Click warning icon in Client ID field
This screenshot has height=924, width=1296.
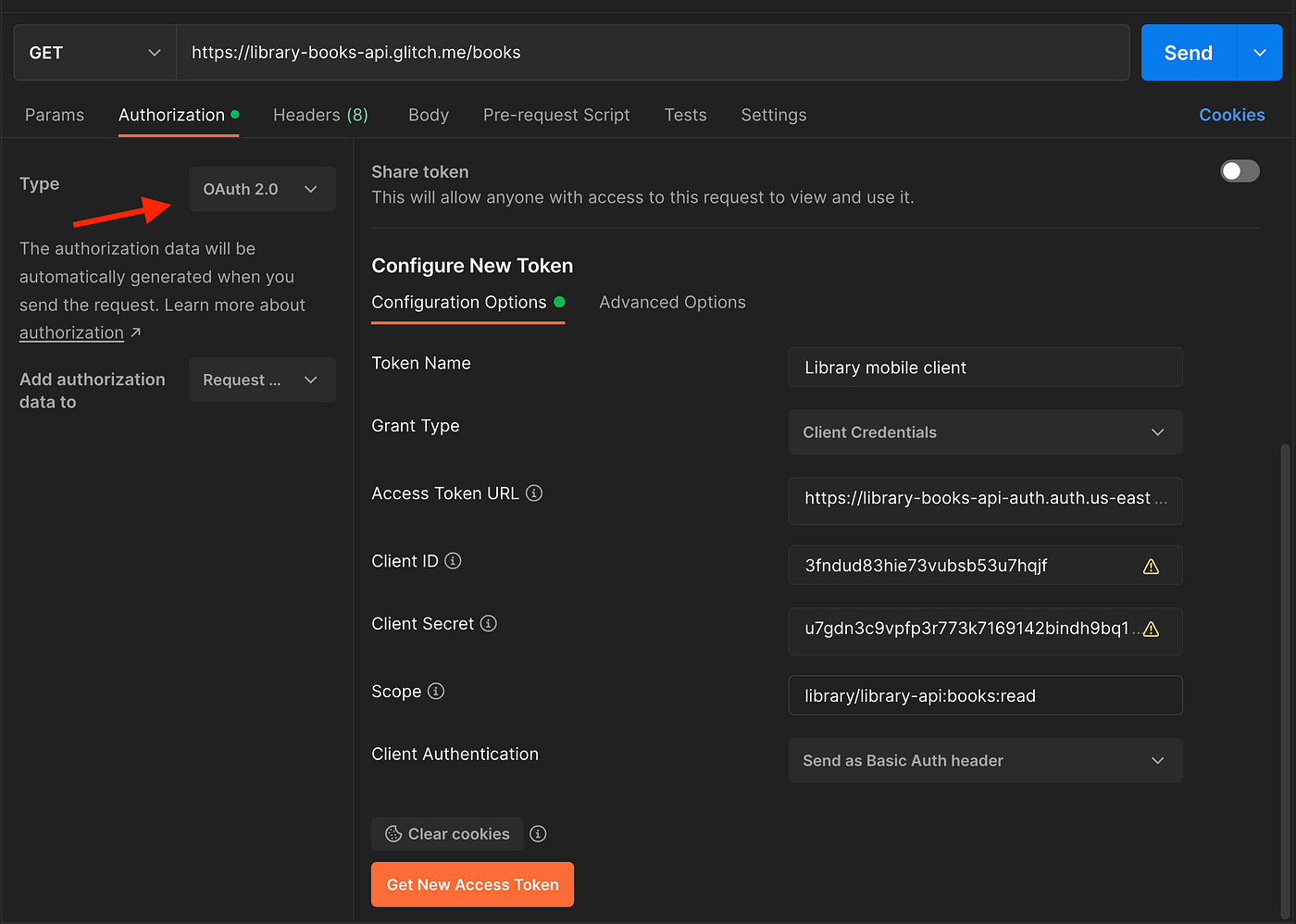[1151, 567]
